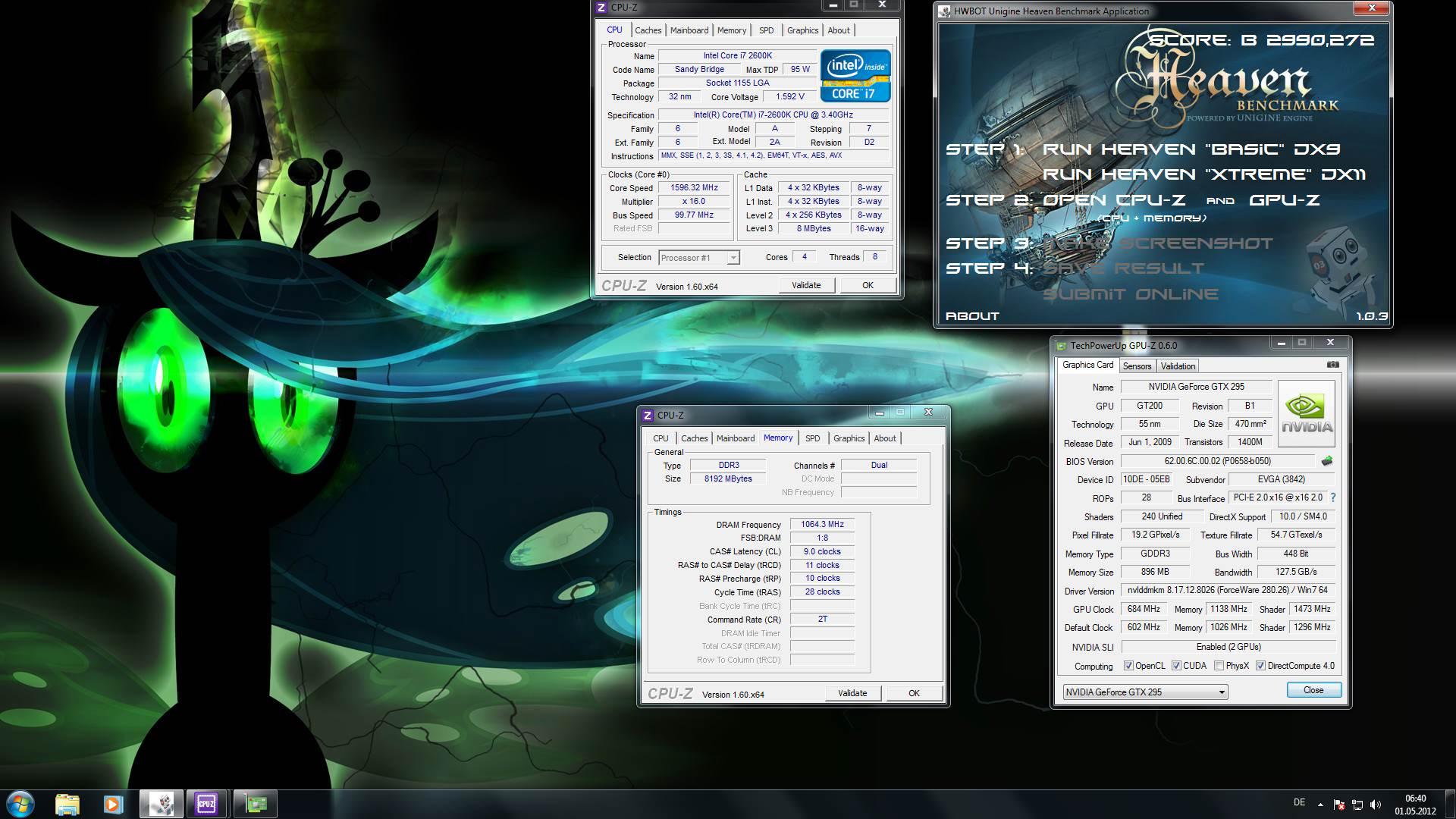
Task: Click Submit Online in HWBOT window
Action: click(1131, 294)
